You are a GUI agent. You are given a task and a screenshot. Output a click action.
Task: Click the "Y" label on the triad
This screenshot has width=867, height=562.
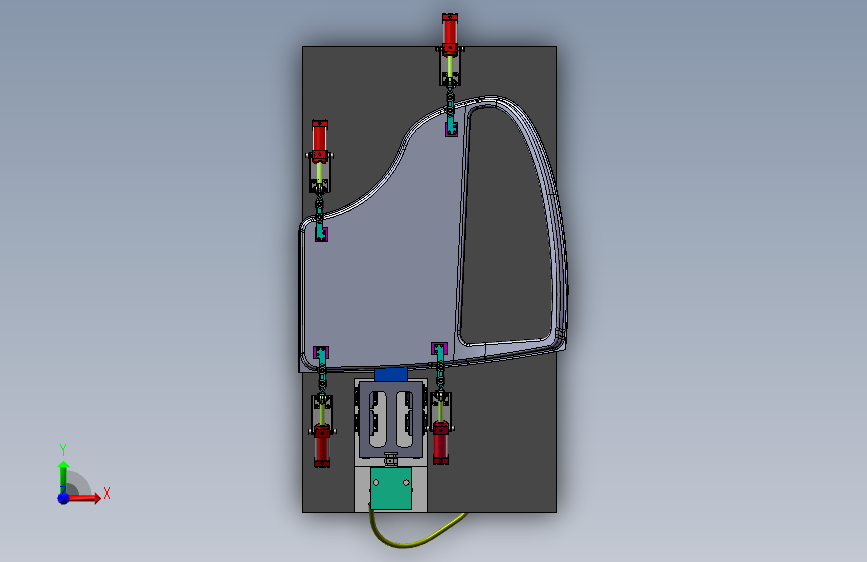[x=63, y=450]
